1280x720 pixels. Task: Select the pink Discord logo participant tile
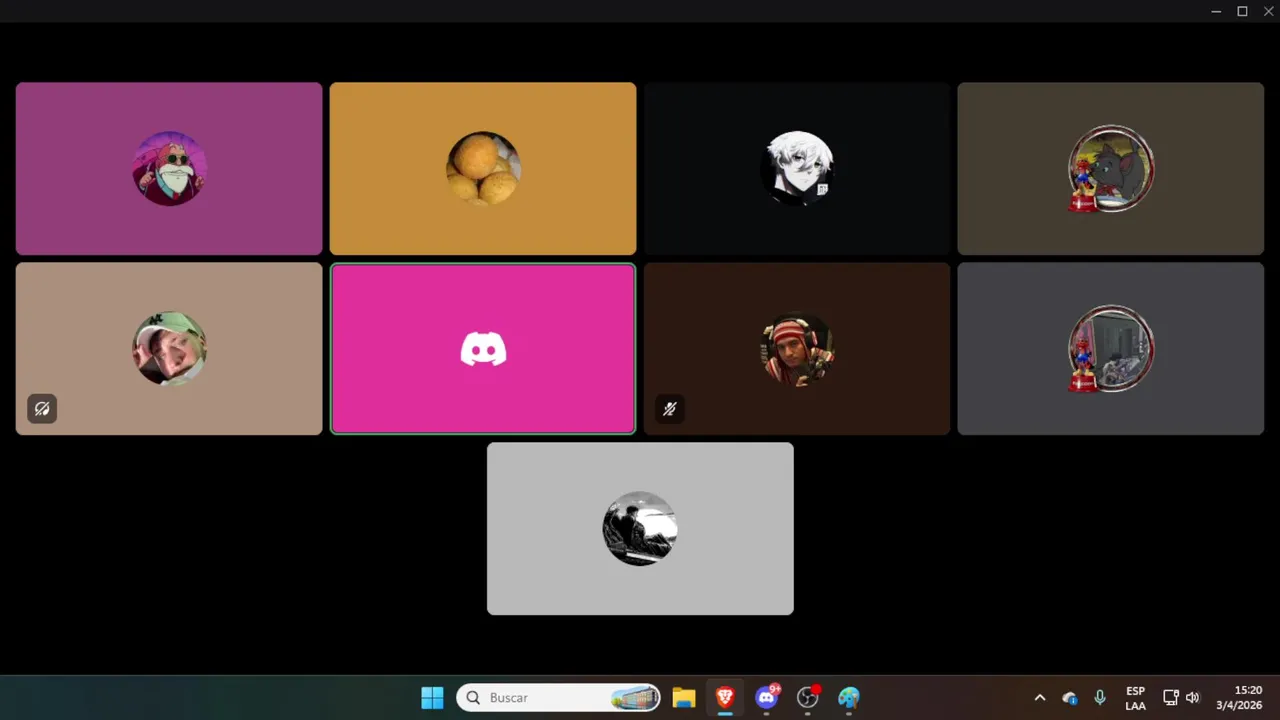483,348
